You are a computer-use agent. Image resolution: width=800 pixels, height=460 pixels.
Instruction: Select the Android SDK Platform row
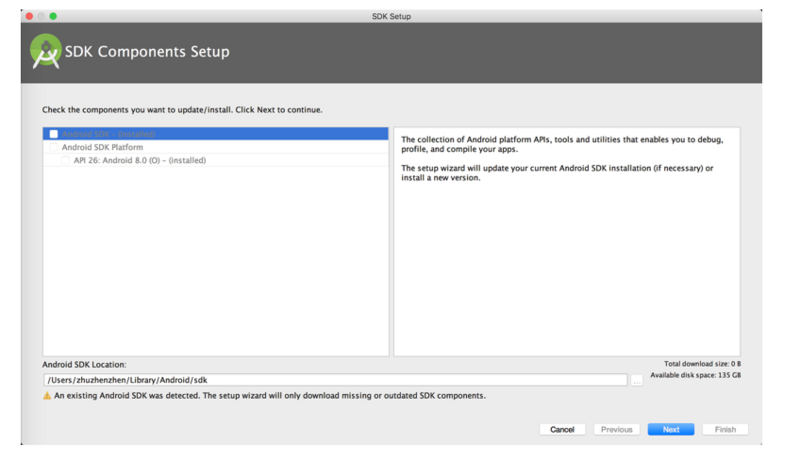pos(215,147)
